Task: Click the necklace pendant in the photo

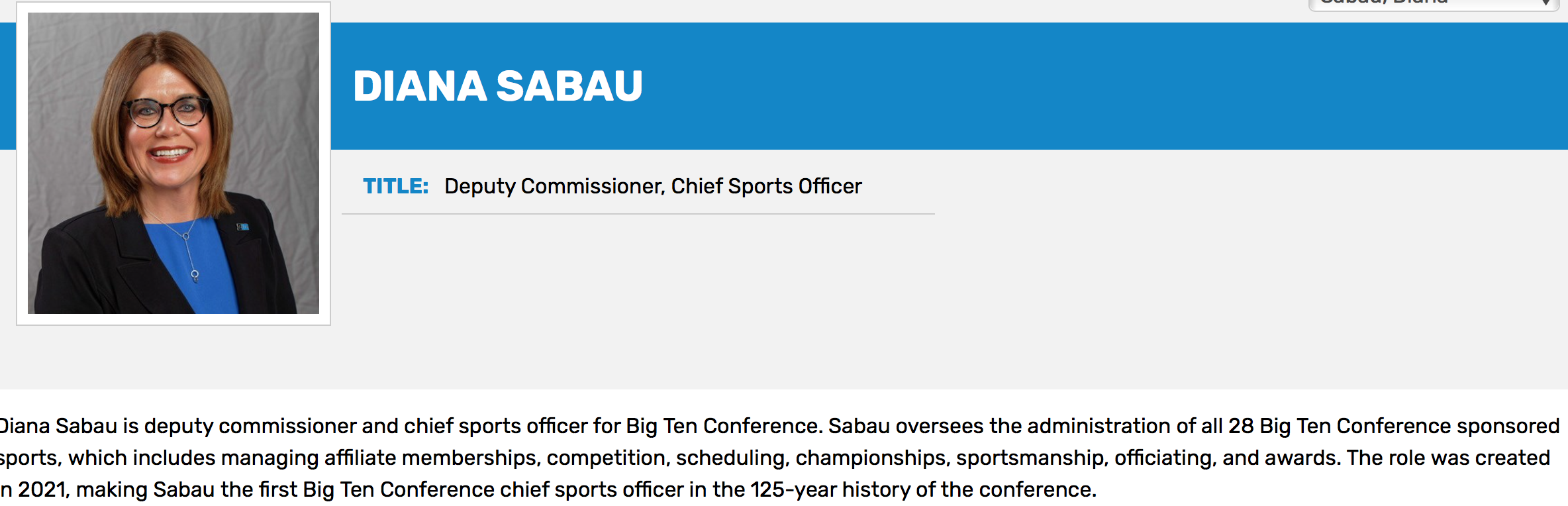Action: click(x=195, y=274)
